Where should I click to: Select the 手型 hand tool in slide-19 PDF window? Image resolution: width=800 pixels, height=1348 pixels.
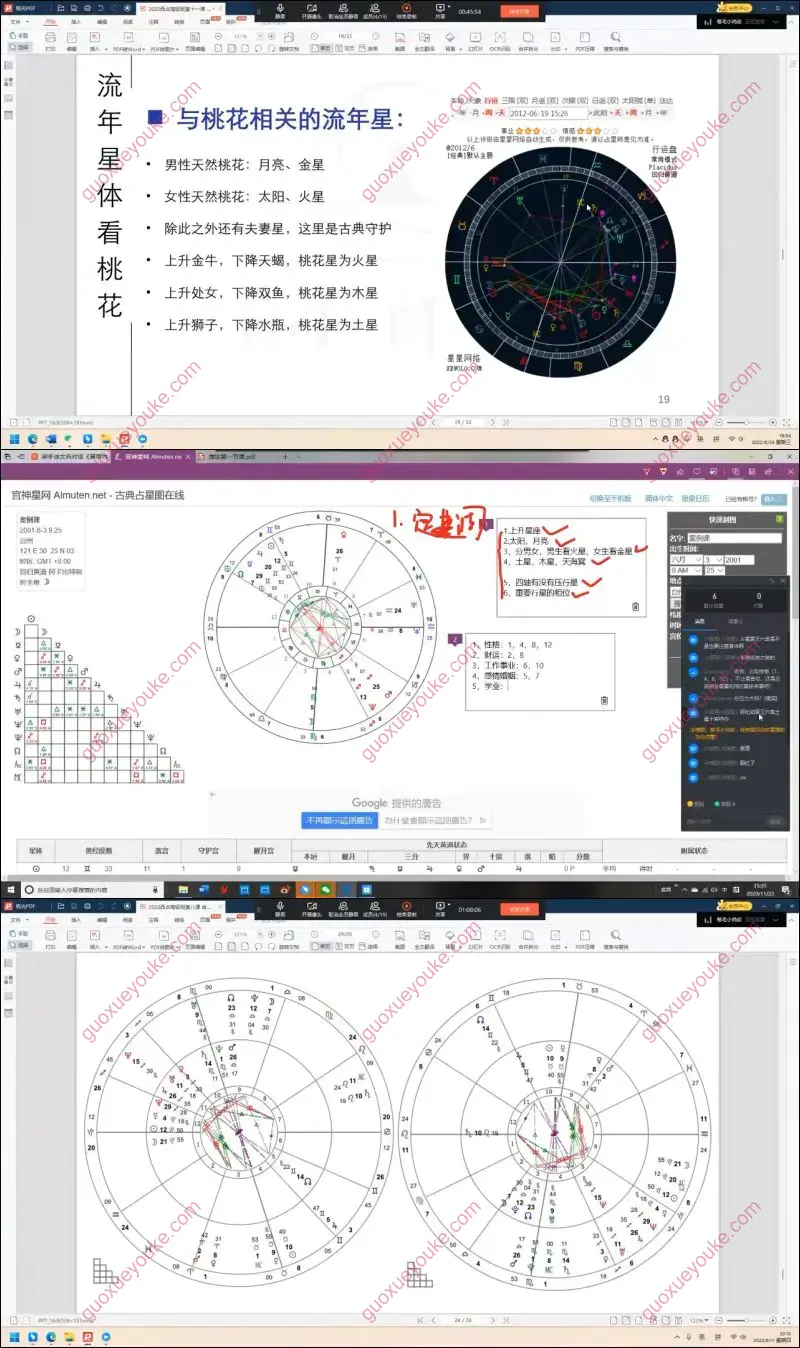(21, 35)
